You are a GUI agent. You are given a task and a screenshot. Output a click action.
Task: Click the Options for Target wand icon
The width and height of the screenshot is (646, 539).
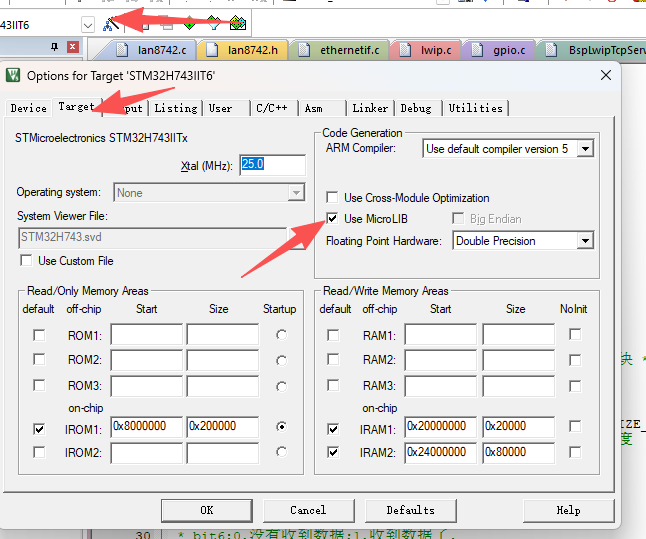pos(110,23)
